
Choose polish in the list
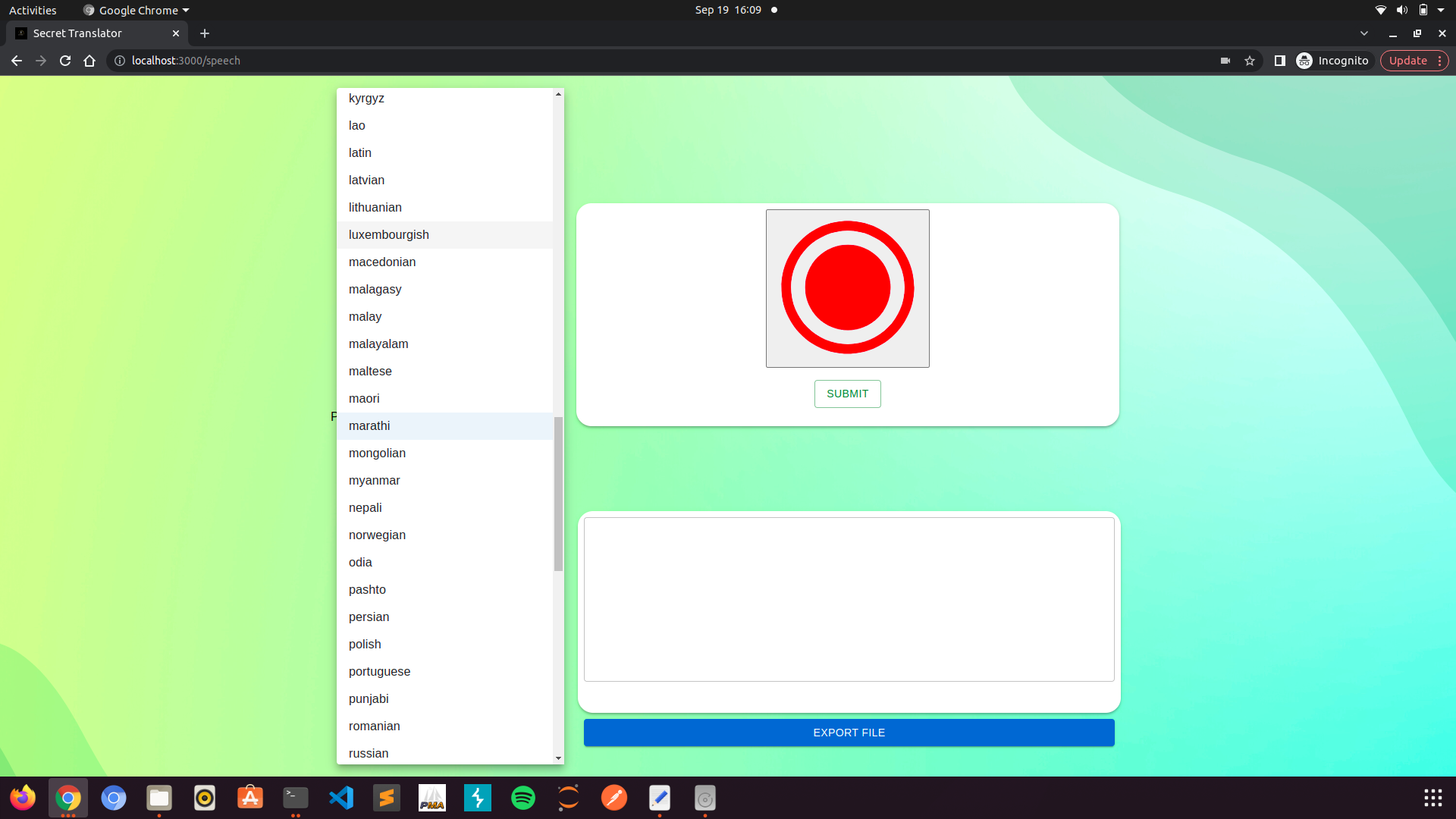[x=444, y=645]
